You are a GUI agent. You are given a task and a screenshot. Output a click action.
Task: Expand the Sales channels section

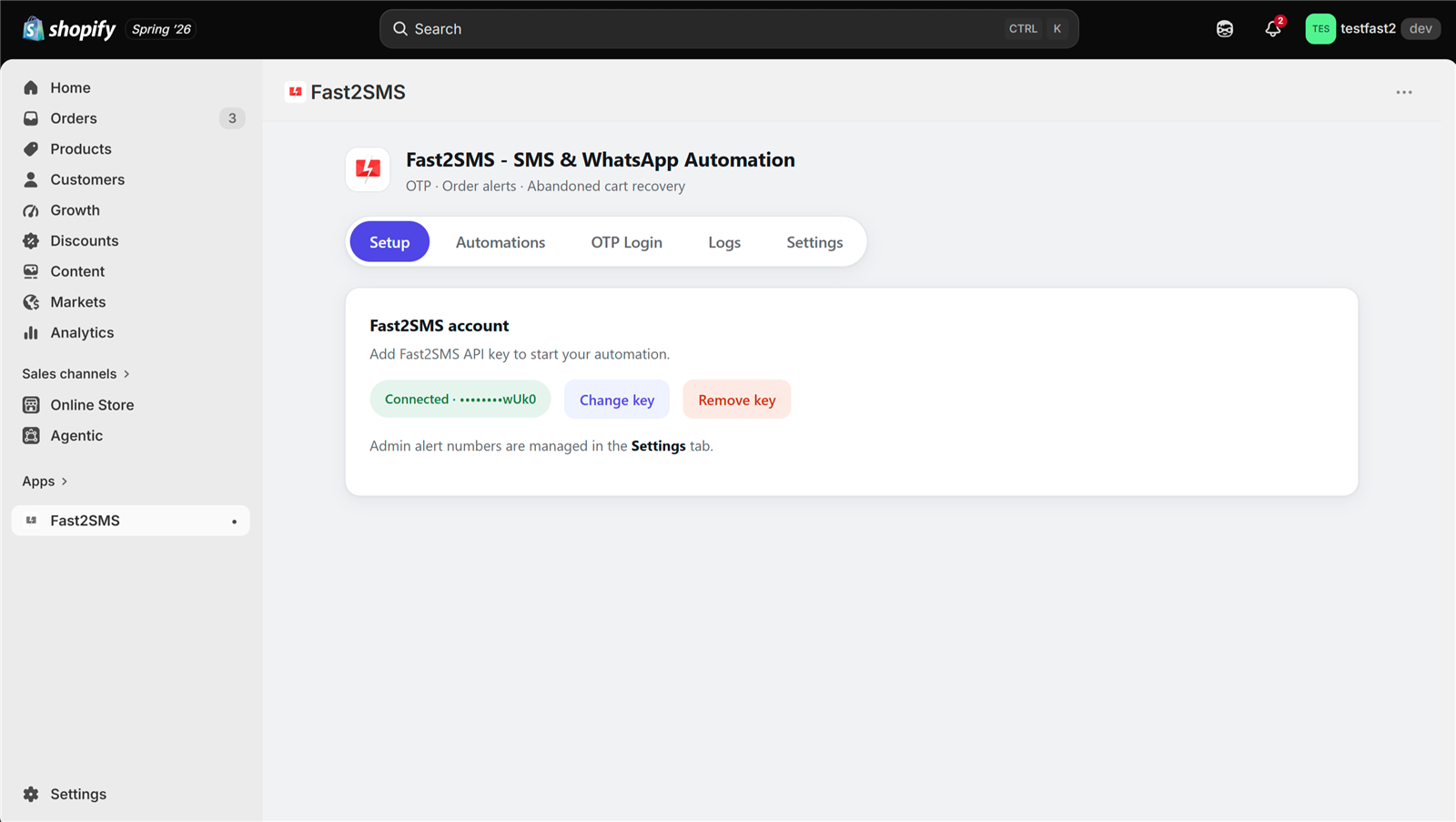pos(76,374)
